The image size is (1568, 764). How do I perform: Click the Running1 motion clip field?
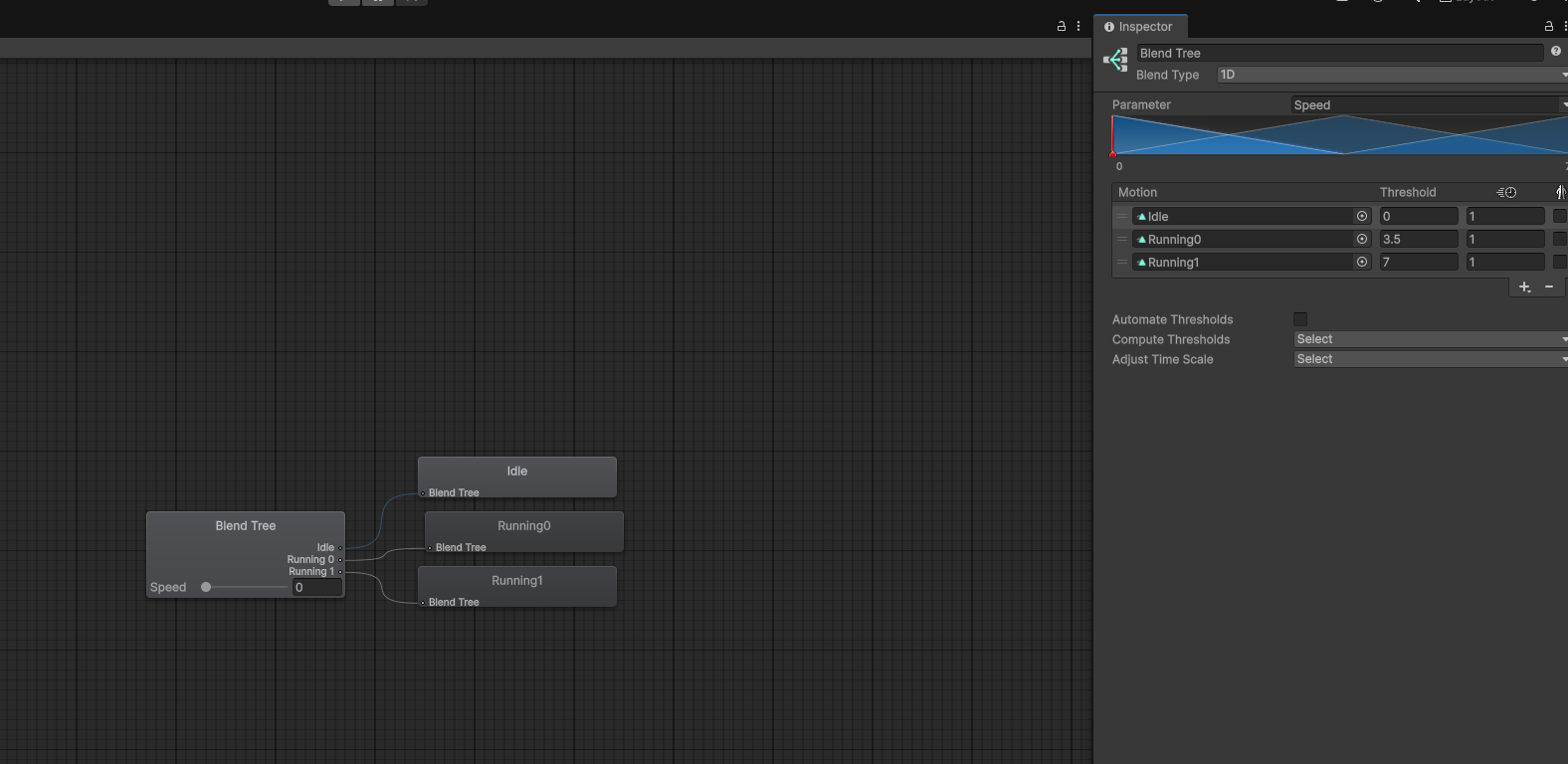(1252, 262)
